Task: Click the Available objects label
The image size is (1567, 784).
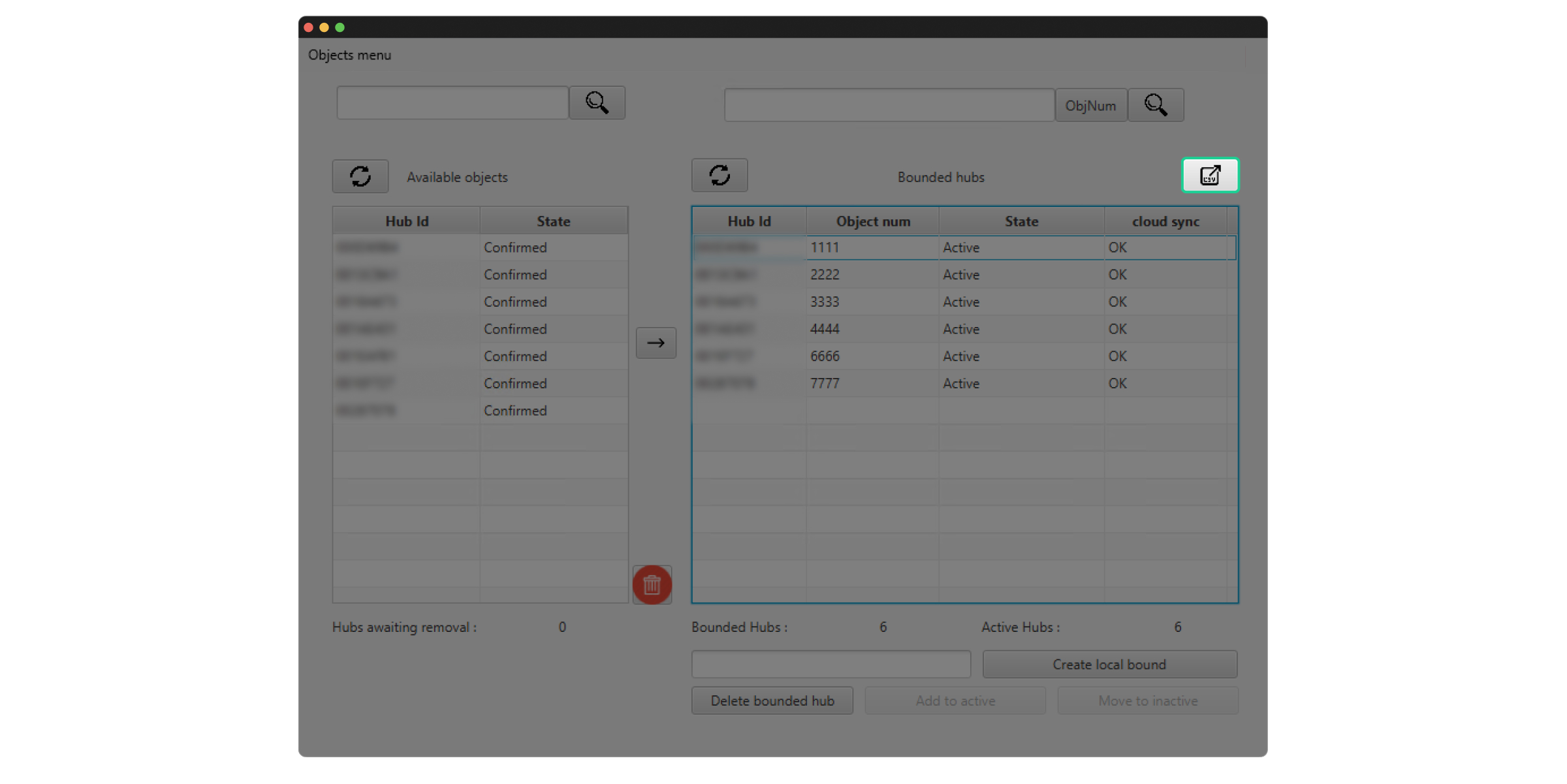Action: [x=457, y=177]
